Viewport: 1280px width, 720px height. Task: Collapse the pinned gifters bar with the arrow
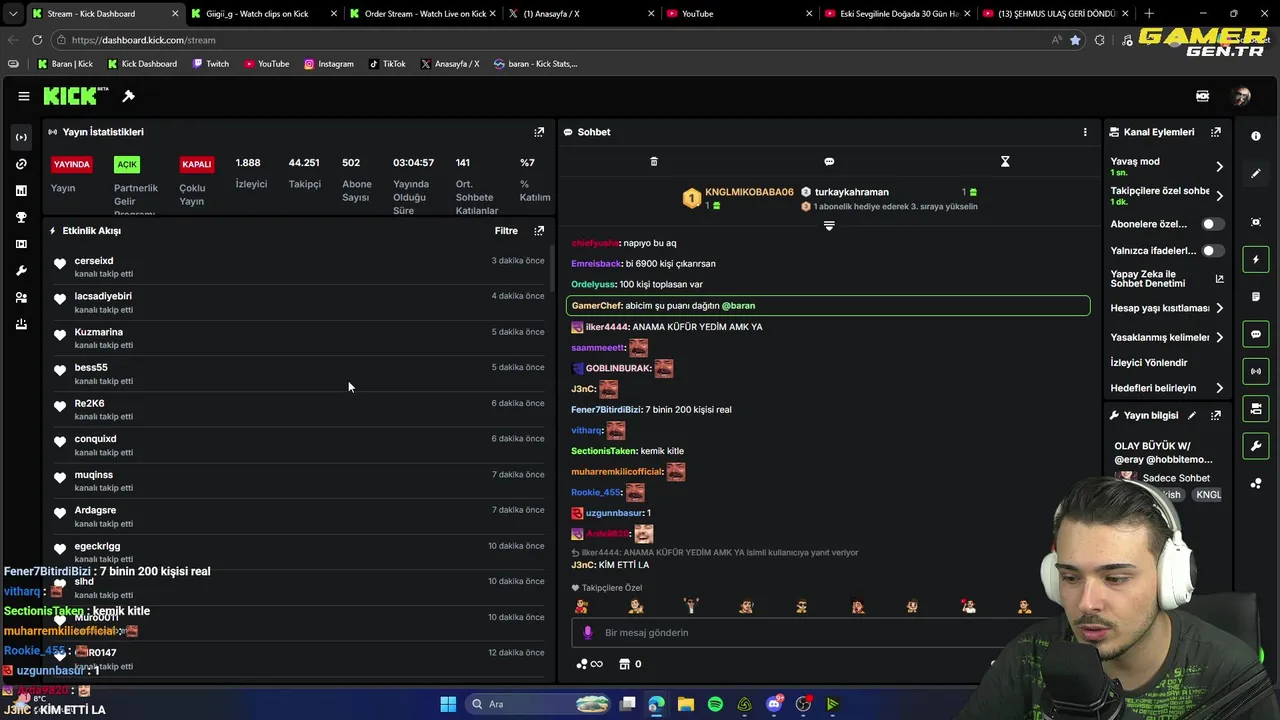pos(829,226)
